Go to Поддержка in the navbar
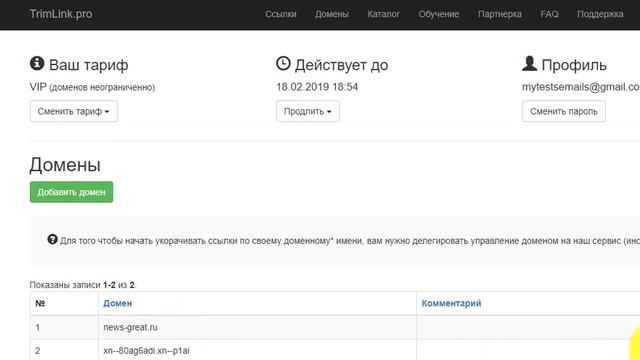640x360 pixels. [x=600, y=14]
